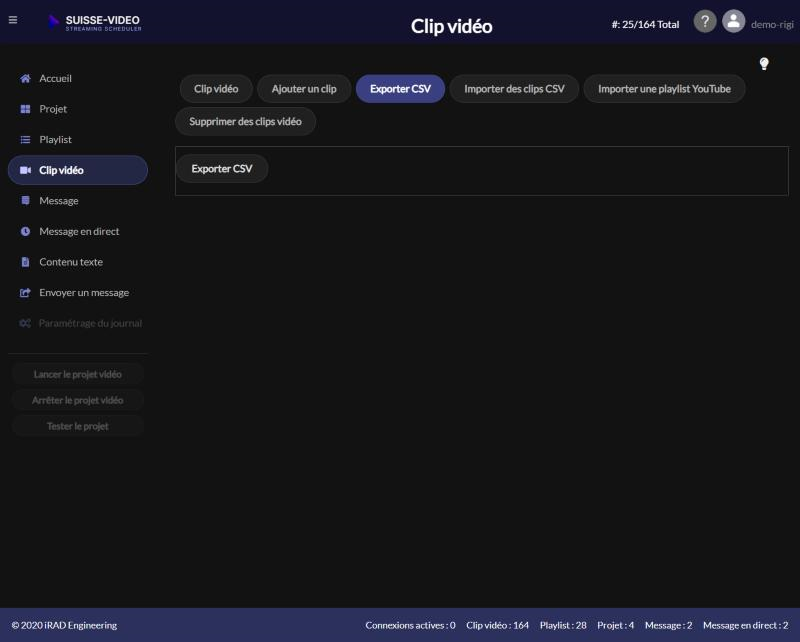Open the help question mark icon

coord(705,21)
